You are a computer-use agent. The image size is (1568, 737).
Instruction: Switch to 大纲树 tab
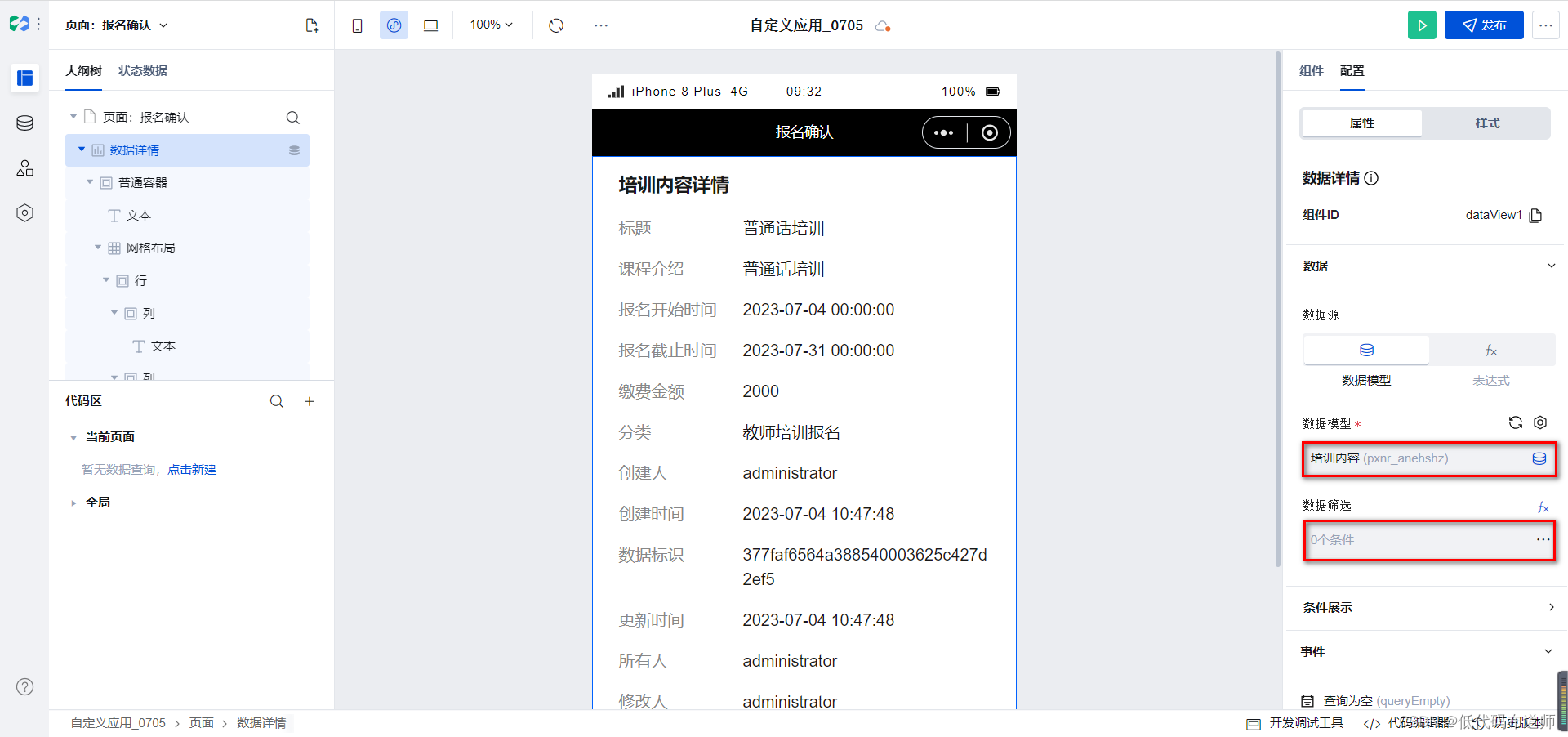(x=83, y=71)
